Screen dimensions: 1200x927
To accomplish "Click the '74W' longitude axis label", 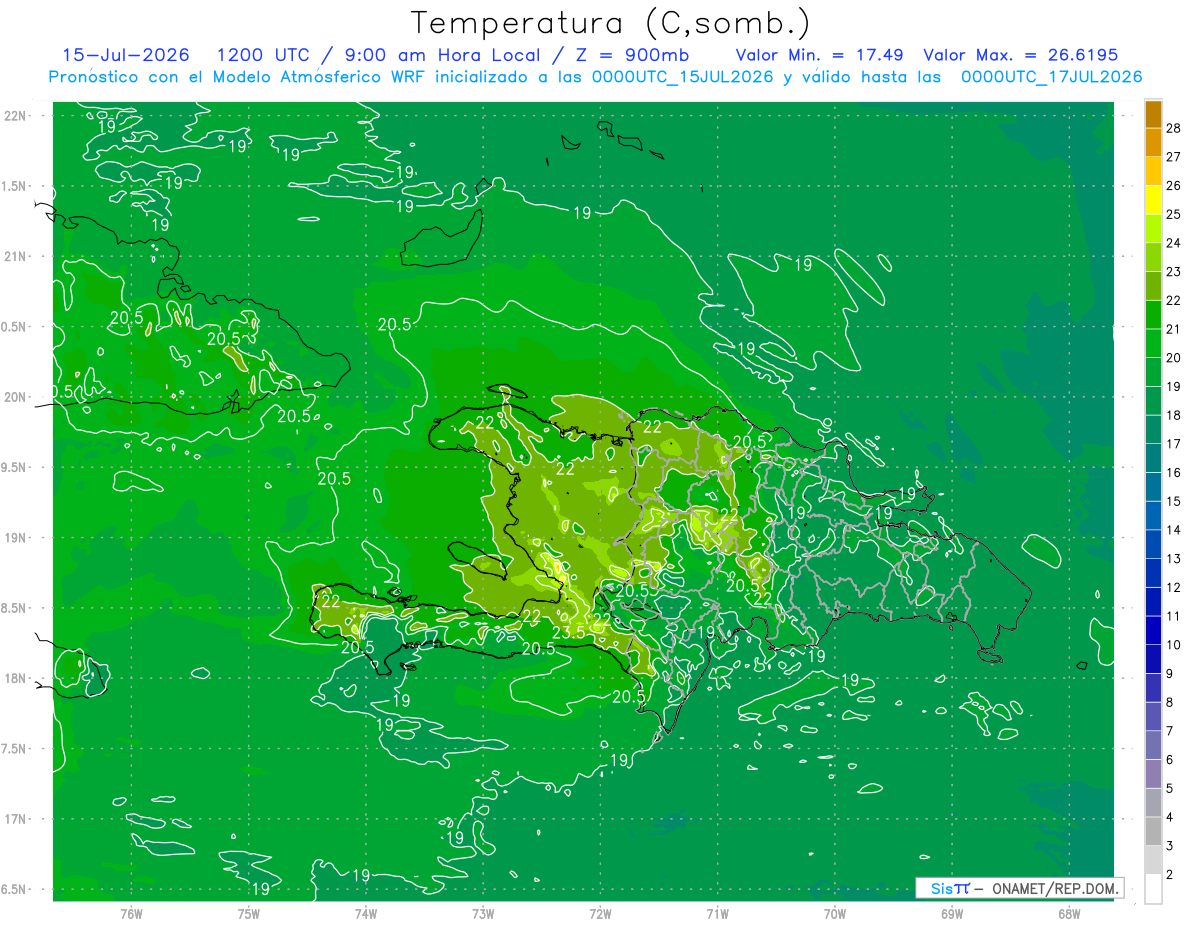I will [366, 913].
